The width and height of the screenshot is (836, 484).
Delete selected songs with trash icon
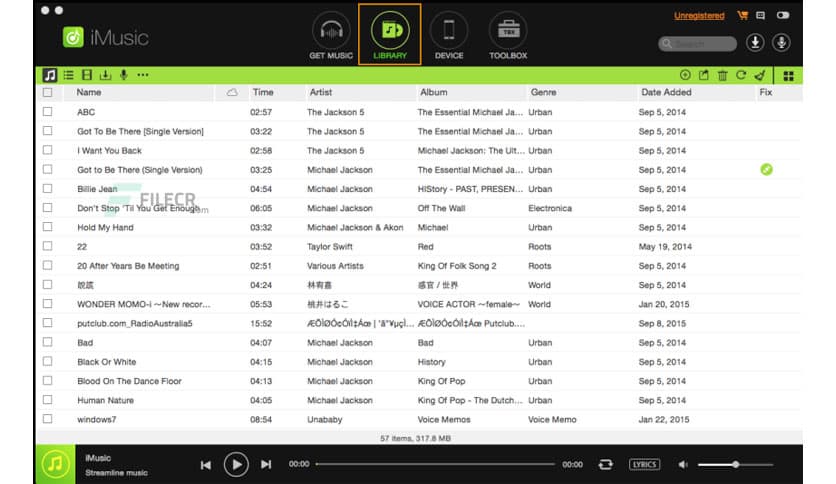[722, 75]
